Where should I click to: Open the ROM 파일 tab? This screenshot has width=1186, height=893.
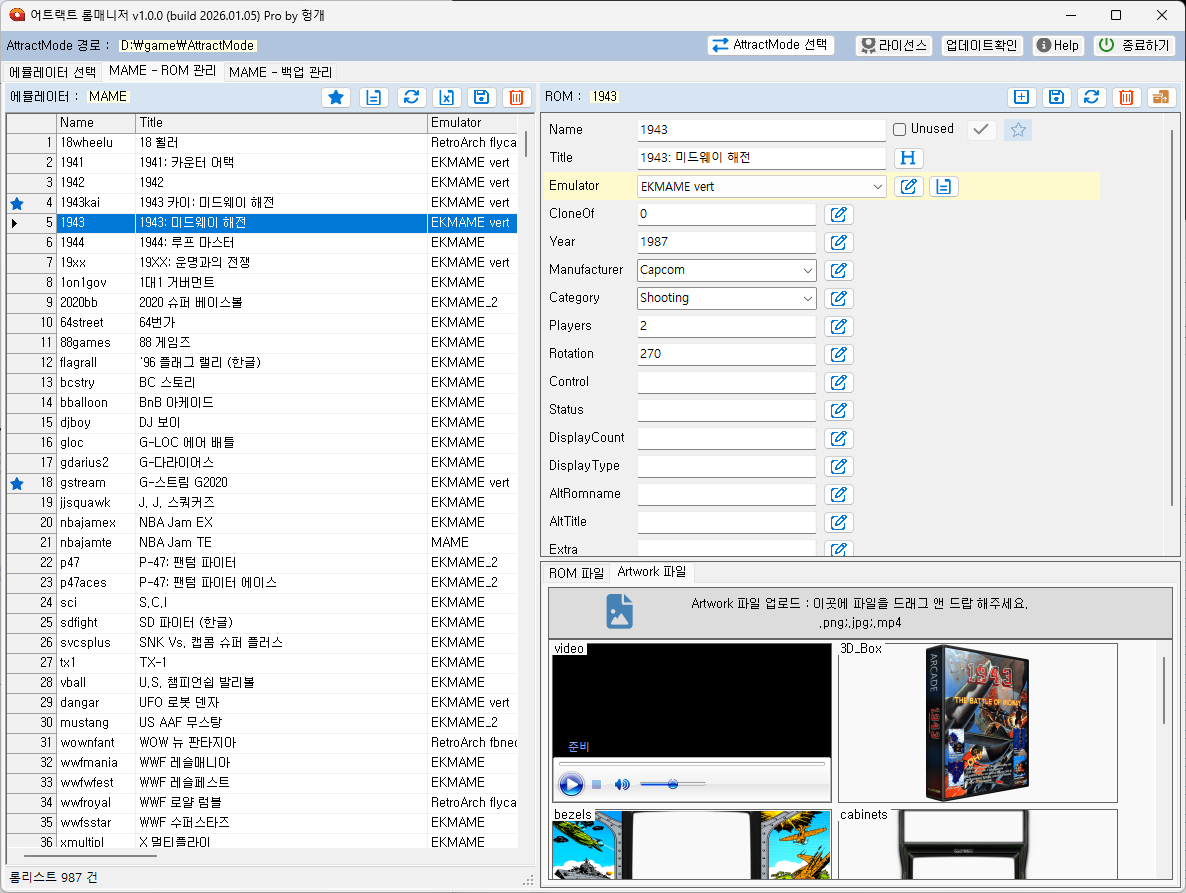576,573
